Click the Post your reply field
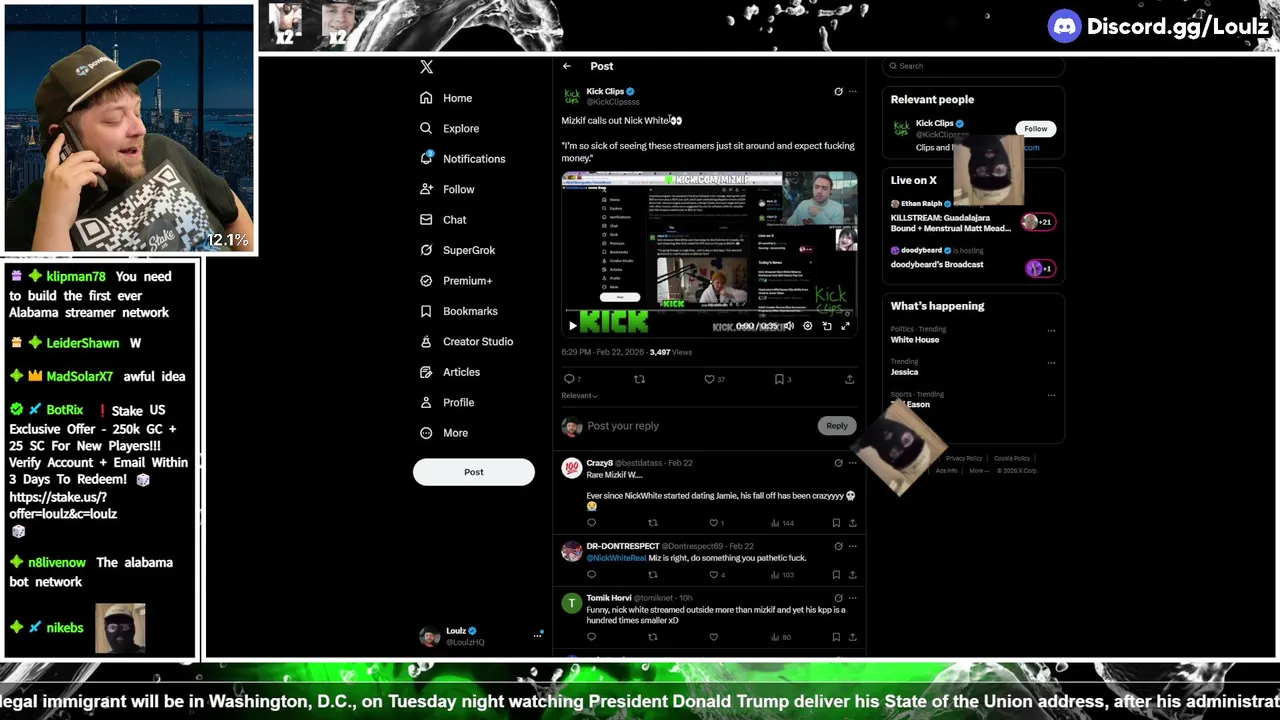Image resolution: width=1280 pixels, height=720 pixels. [x=700, y=426]
